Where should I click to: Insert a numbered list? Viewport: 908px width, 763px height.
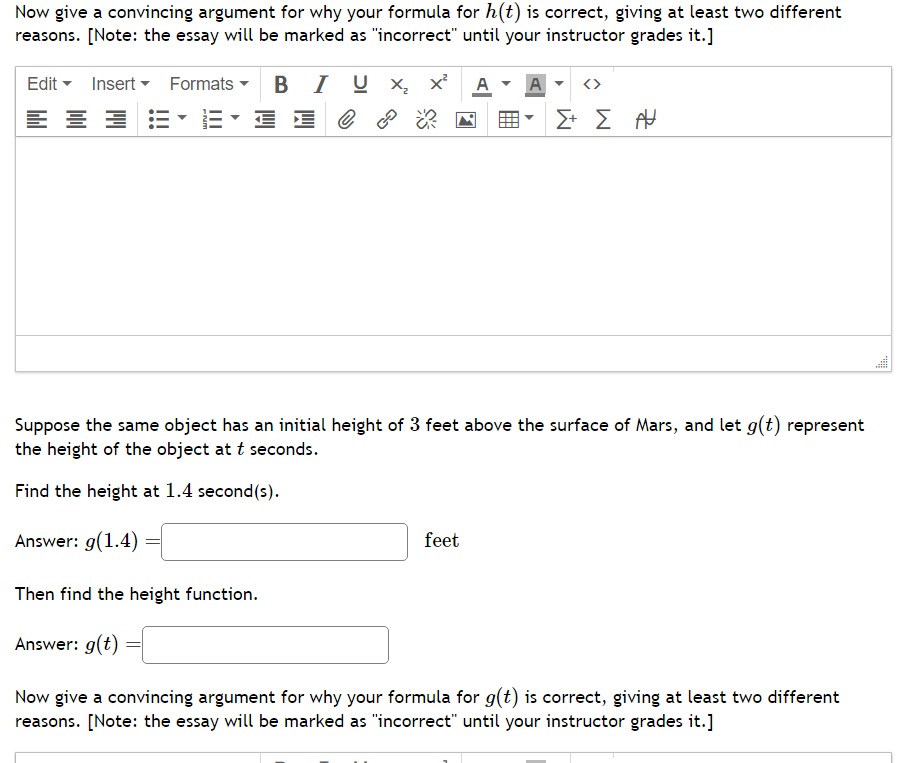tap(212, 119)
